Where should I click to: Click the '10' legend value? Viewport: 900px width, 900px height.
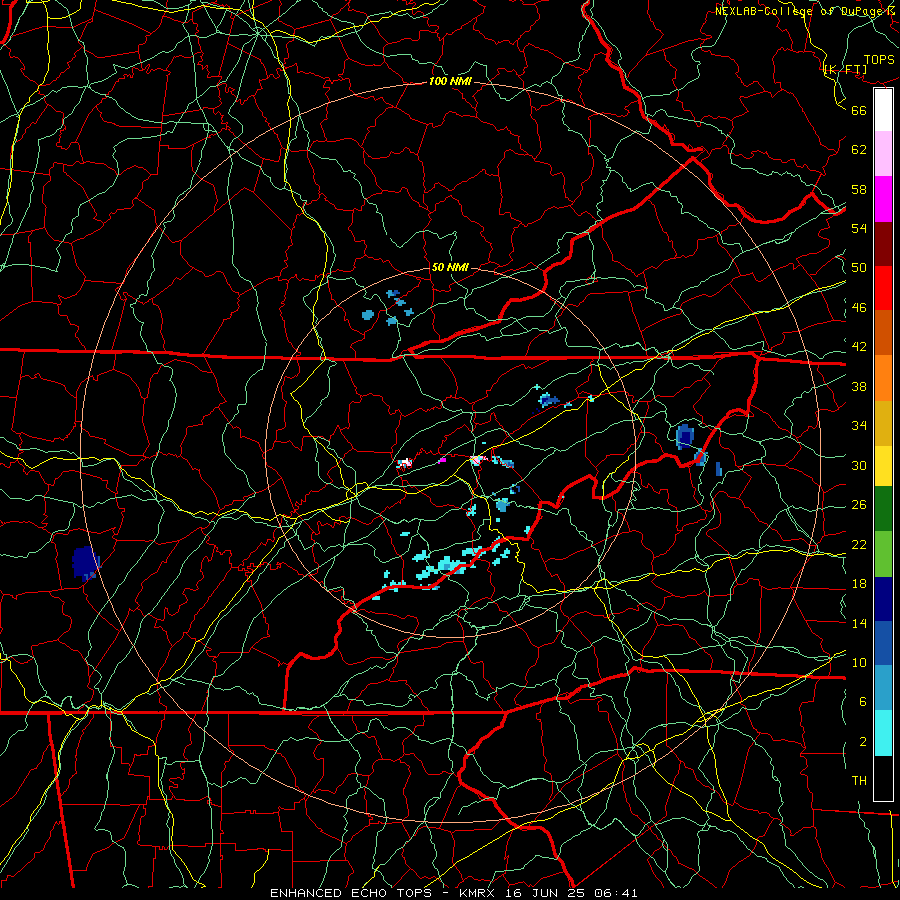coord(859,662)
